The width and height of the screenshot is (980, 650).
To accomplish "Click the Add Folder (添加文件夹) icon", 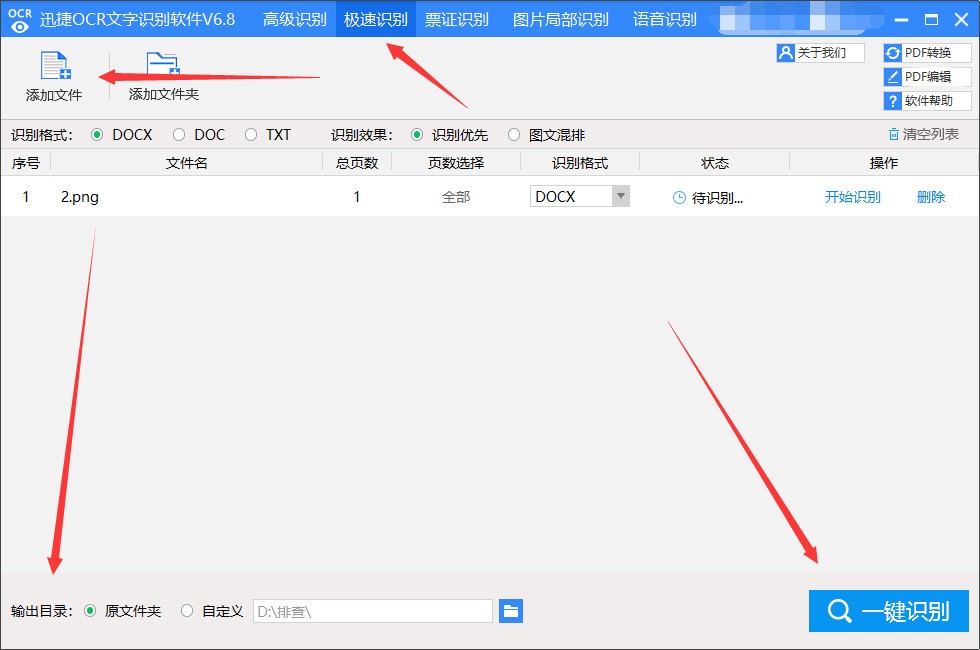I will pyautogui.click(x=163, y=65).
